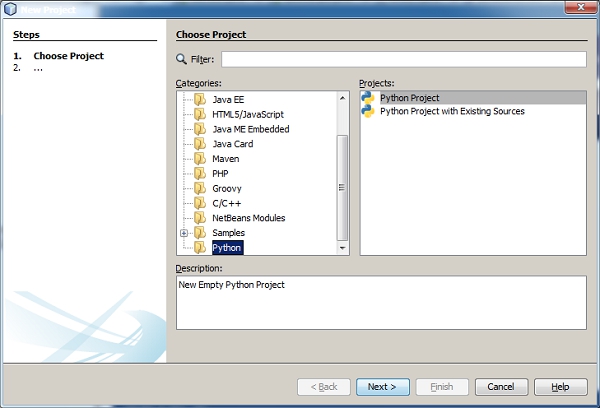The width and height of the screenshot is (600, 408).
Task: Select the NetBeans Modules category
Action: click(x=248, y=218)
